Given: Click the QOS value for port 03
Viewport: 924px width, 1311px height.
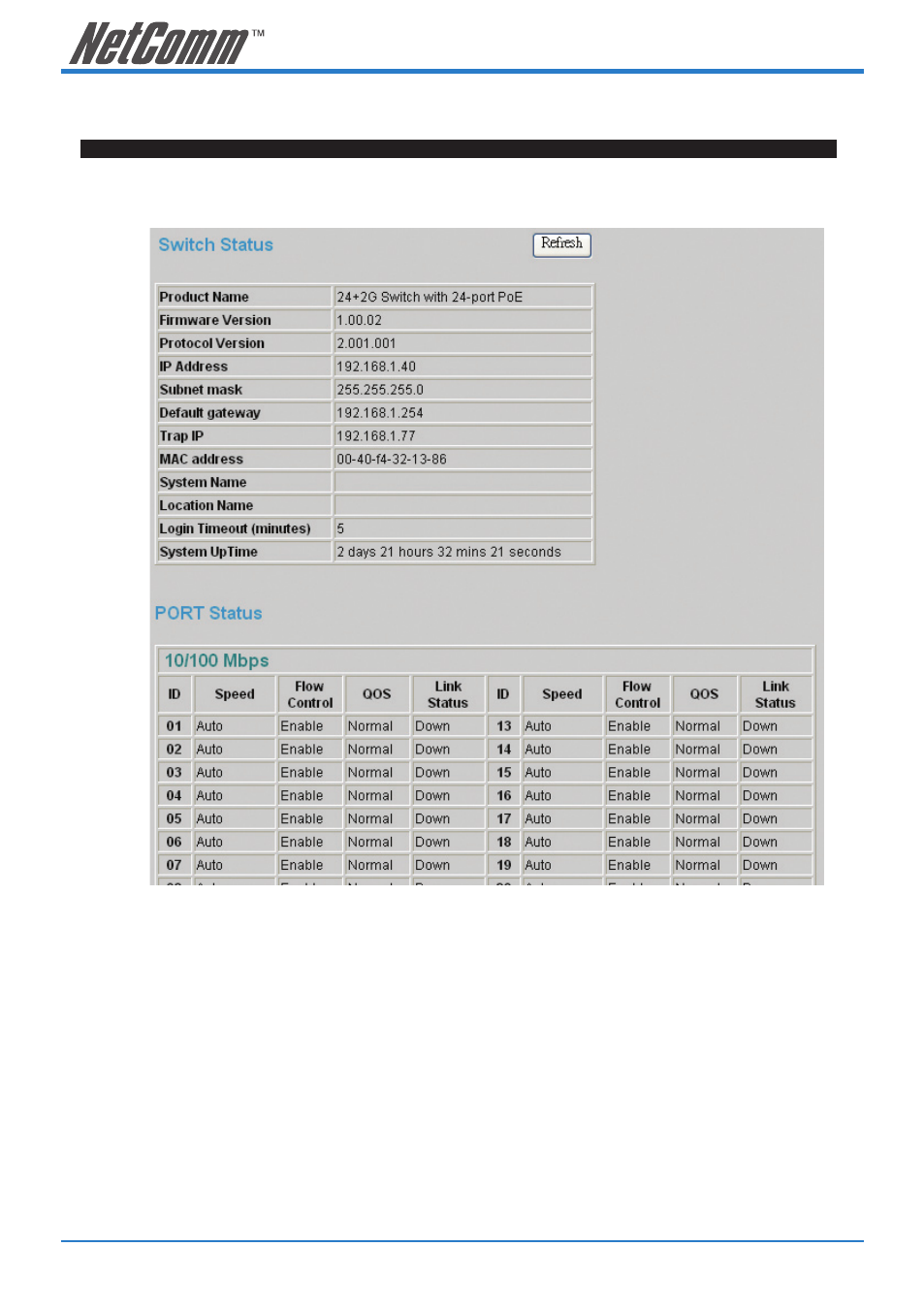Looking at the screenshot, I should [x=376, y=773].
